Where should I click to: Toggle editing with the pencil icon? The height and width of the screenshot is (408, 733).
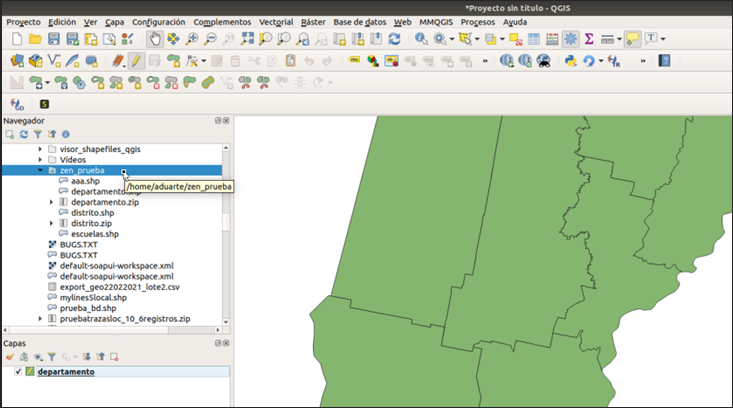coord(137,61)
